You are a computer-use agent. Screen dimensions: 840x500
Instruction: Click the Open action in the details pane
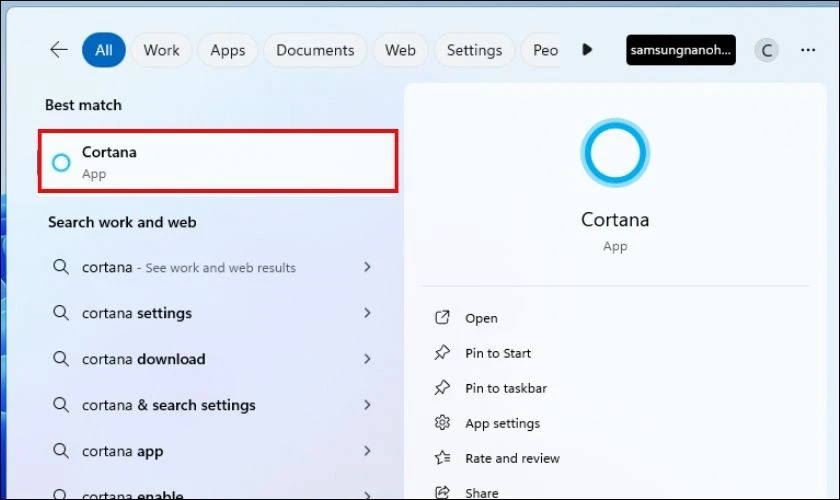click(x=481, y=318)
